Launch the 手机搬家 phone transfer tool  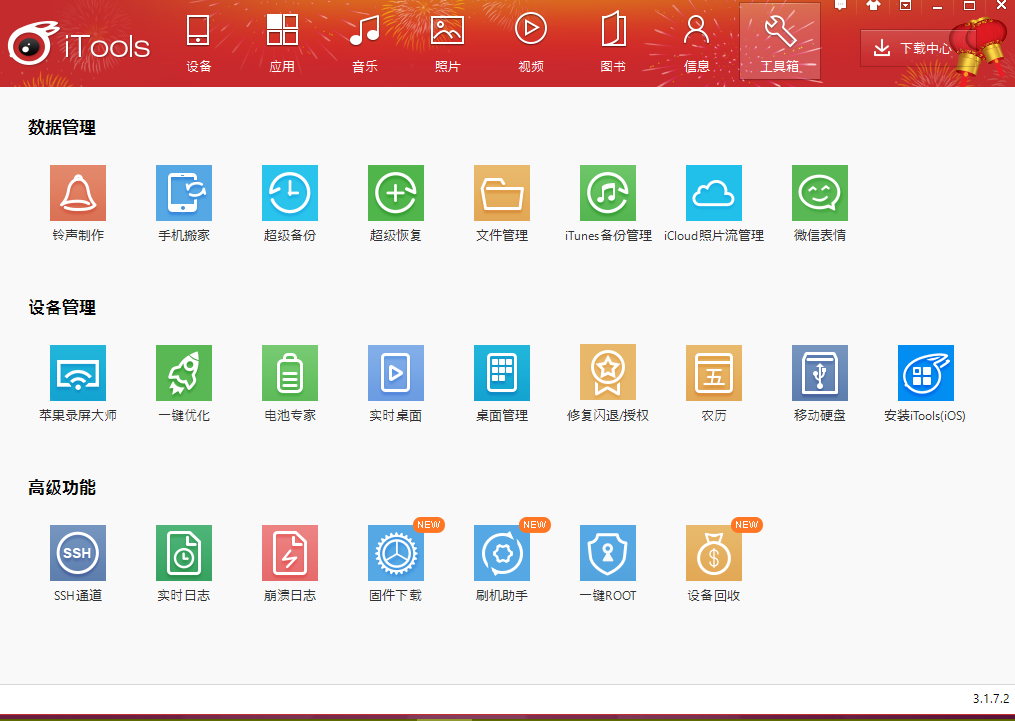184,193
